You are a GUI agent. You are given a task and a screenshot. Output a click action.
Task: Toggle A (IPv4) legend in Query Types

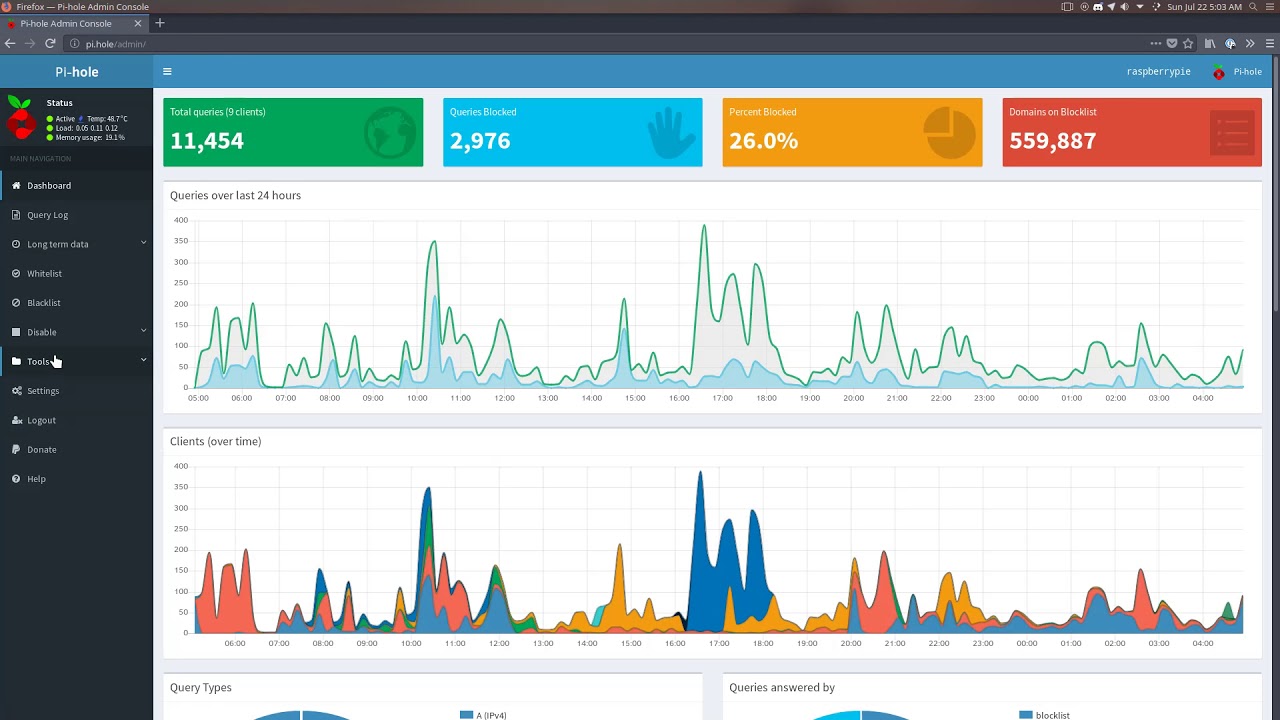click(x=484, y=715)
